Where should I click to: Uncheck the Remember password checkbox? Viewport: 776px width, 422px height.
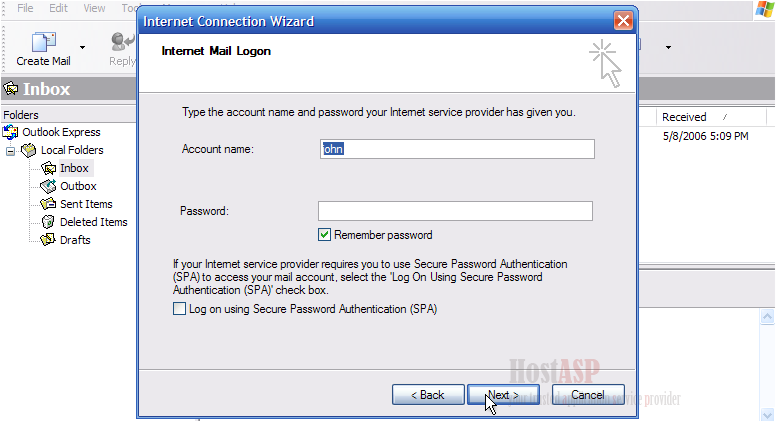(324, 234)
